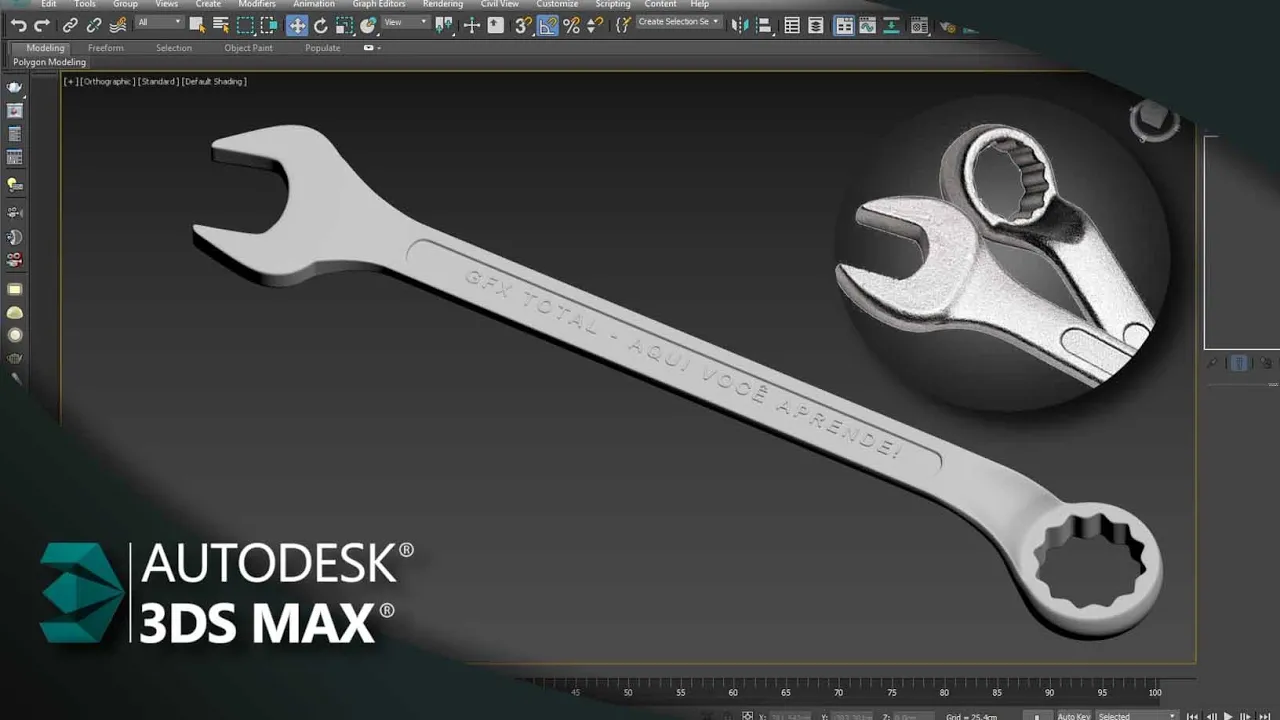Click the Use Pivot Point Center icon

pos(444,25)
